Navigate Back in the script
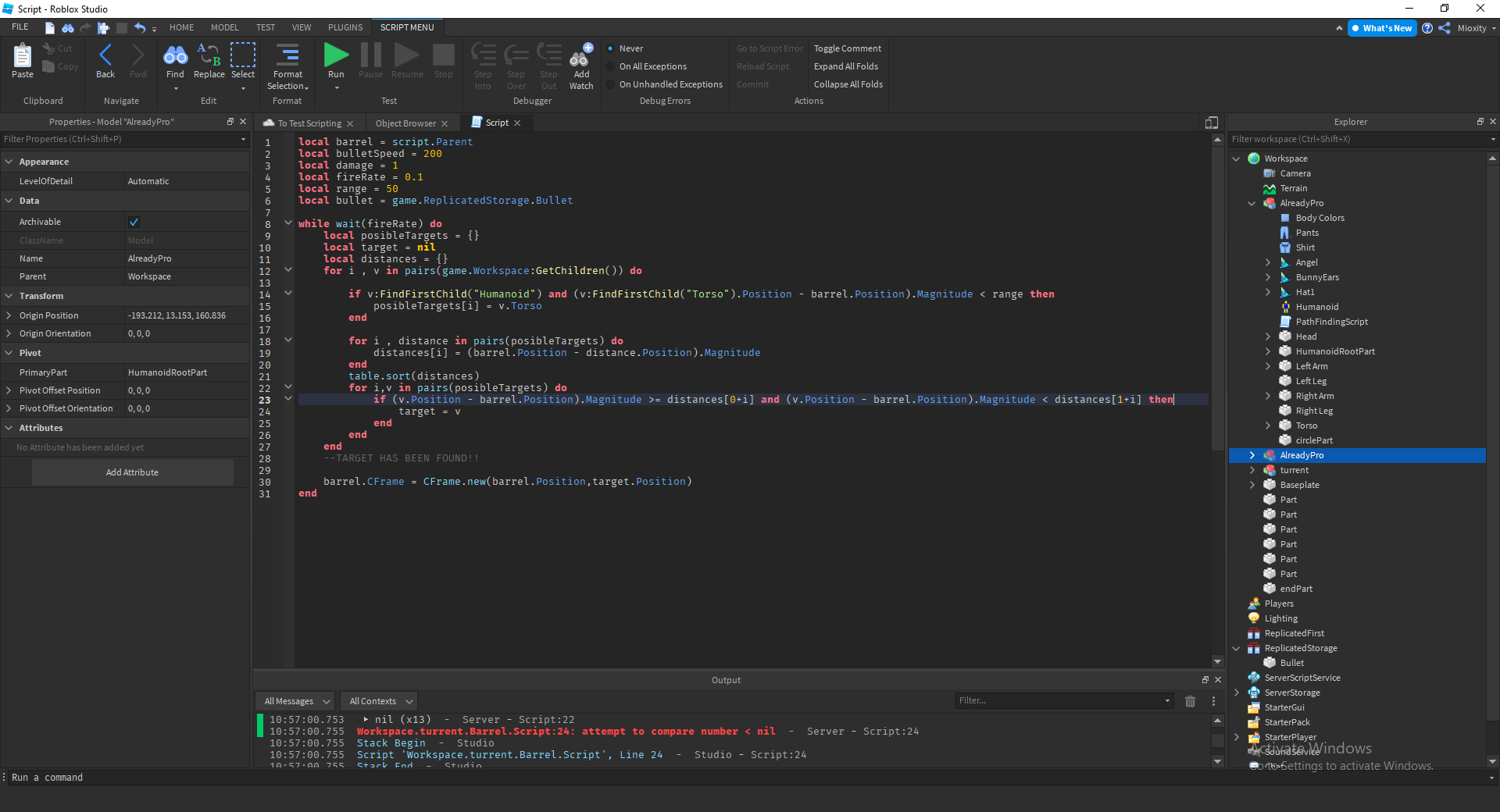The width and height of the screenshot is (1500, 812). (105, 56)
